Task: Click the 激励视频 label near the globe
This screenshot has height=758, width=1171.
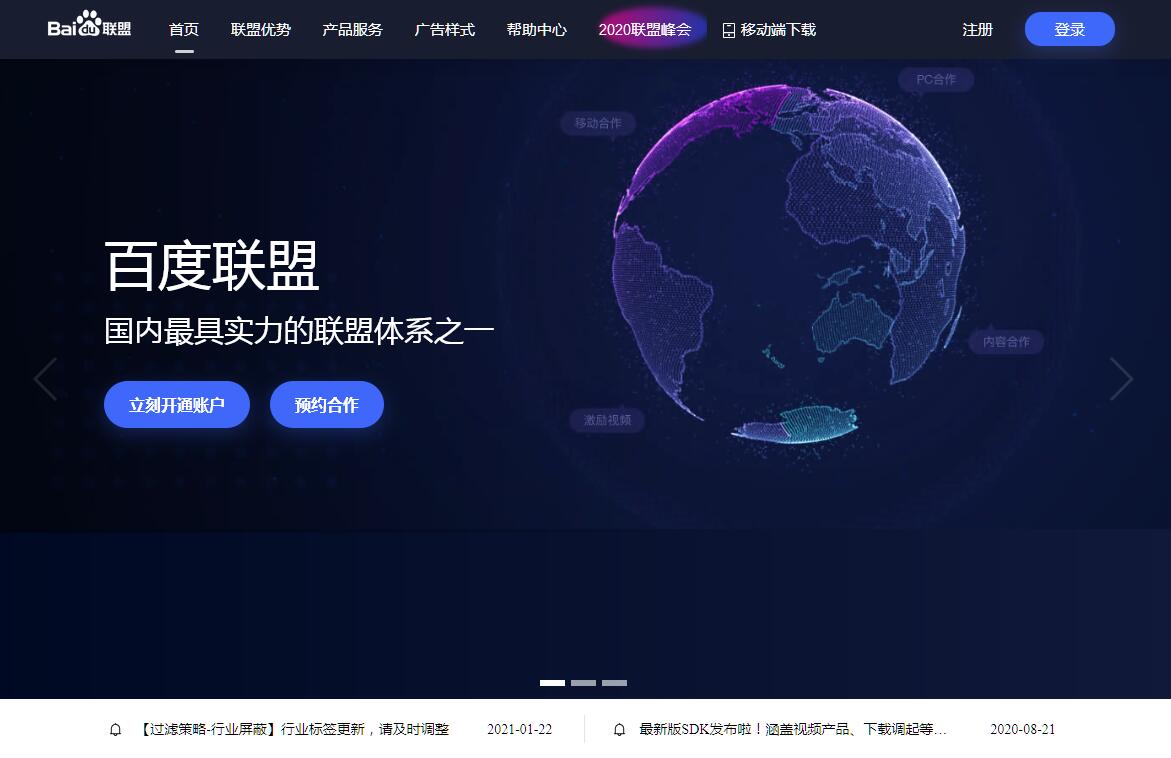Action: tap(607, 420)
